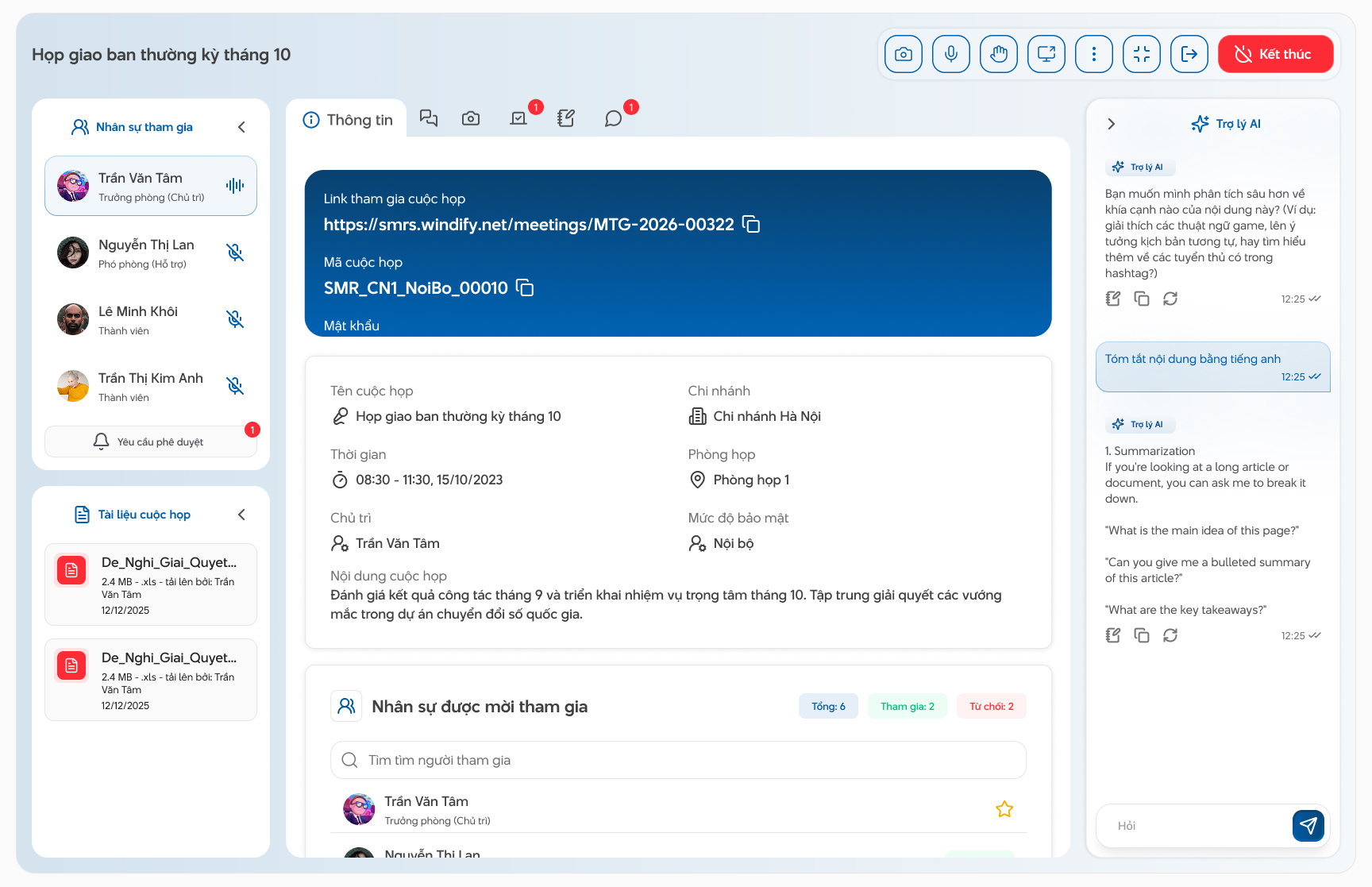This screenshot has height=887, width=1372.
Task: Click Trần Văn Tâm's audio waveform icon
Action: click(x=235, y=186)
